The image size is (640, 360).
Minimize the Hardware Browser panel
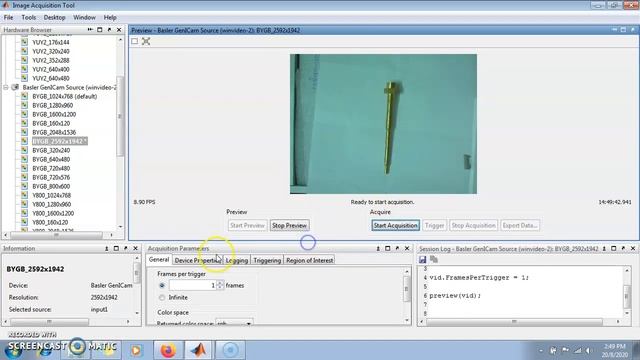pyautogui.click(x=90, y=30)
